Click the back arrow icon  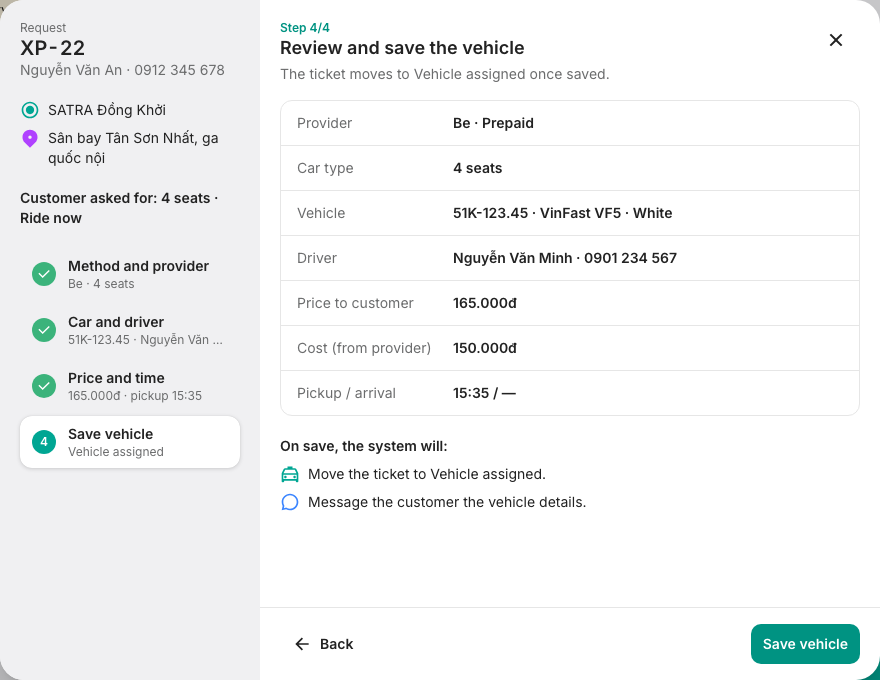302,644
